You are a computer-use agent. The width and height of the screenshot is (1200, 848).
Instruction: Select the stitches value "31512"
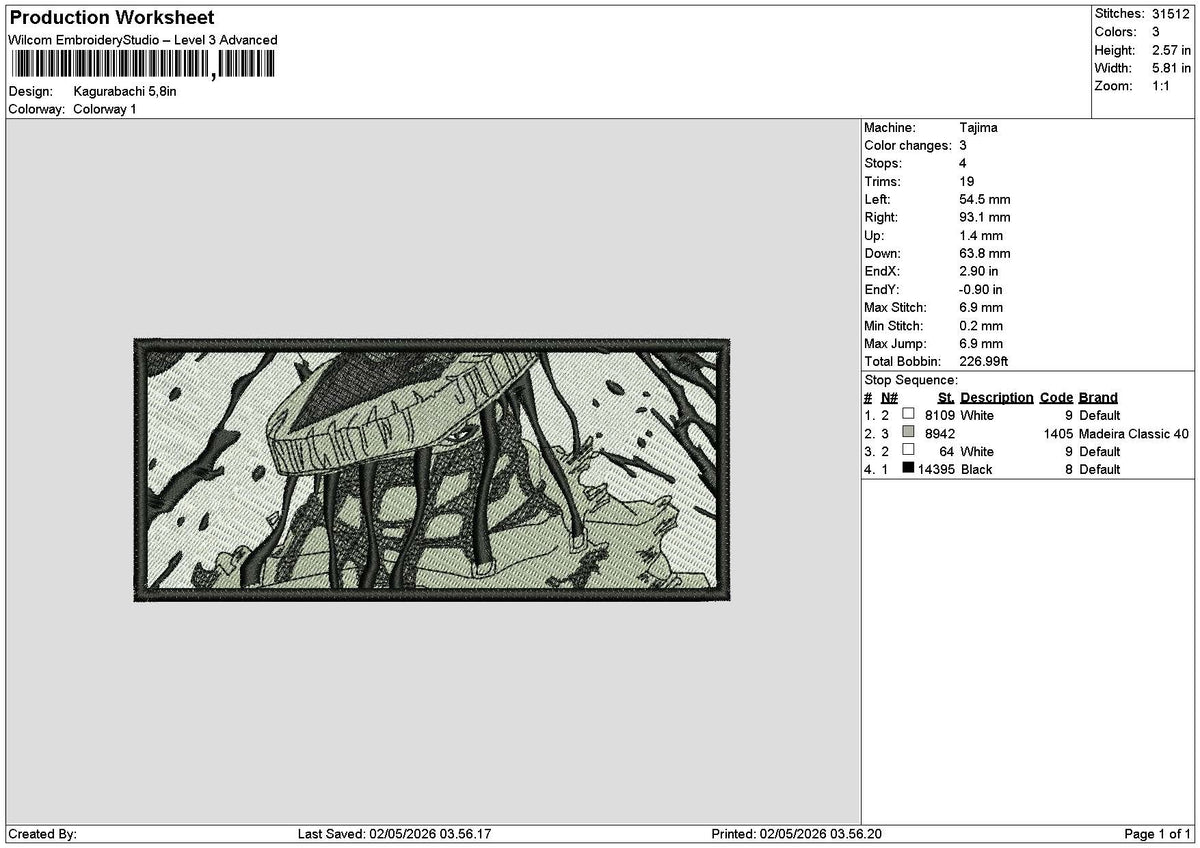pyautogui.click(x=1171, y=14)
